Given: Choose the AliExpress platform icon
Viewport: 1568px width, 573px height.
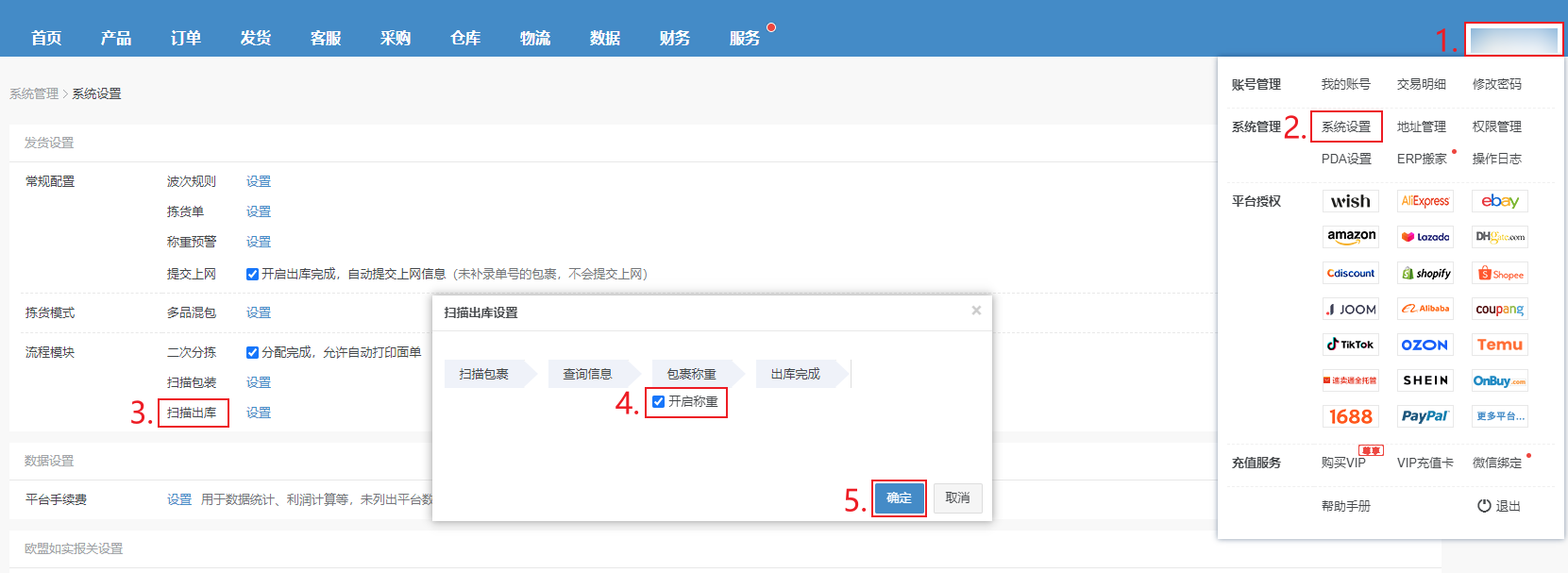Looking at the screenshot, I should coord(1425,201).
